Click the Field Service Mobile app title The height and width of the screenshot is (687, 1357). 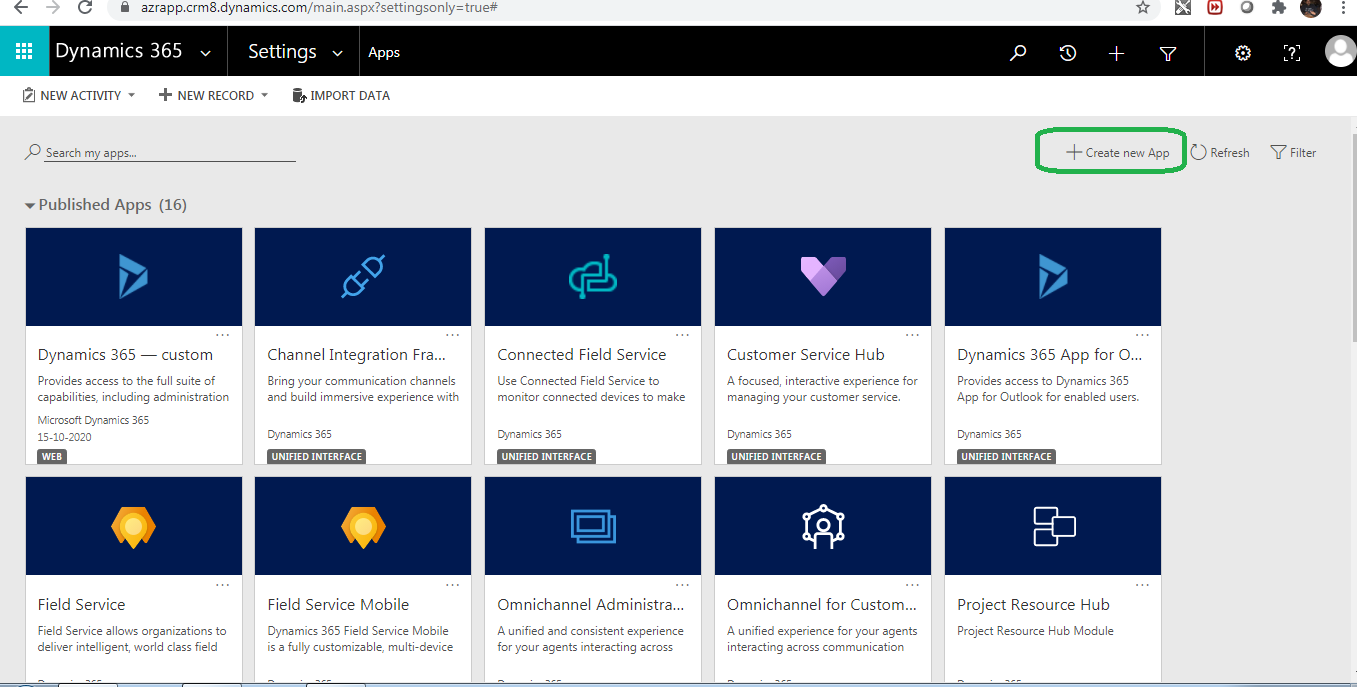coord(338,605)
